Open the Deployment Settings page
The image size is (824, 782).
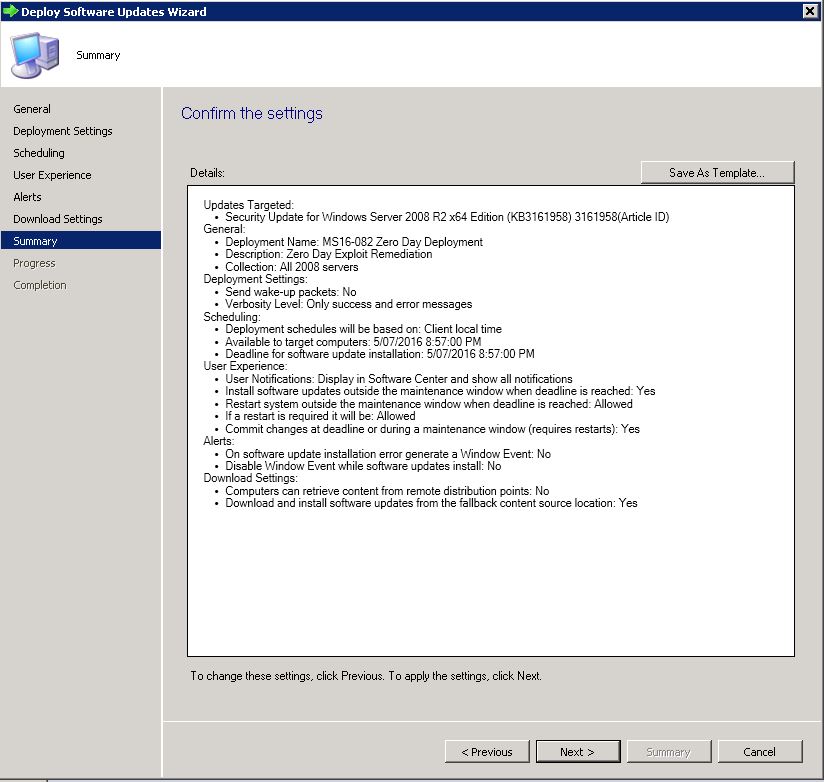pos(63,131)
